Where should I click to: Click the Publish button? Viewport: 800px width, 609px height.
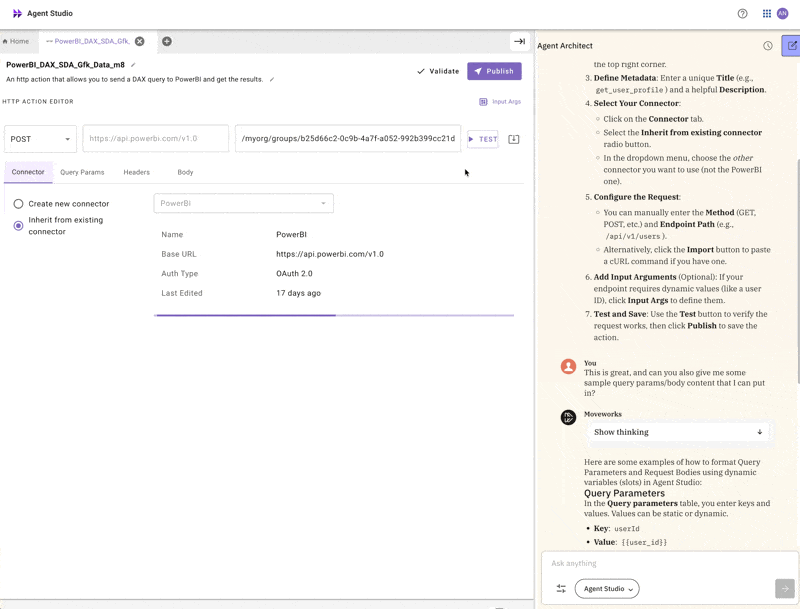[494, 71]
